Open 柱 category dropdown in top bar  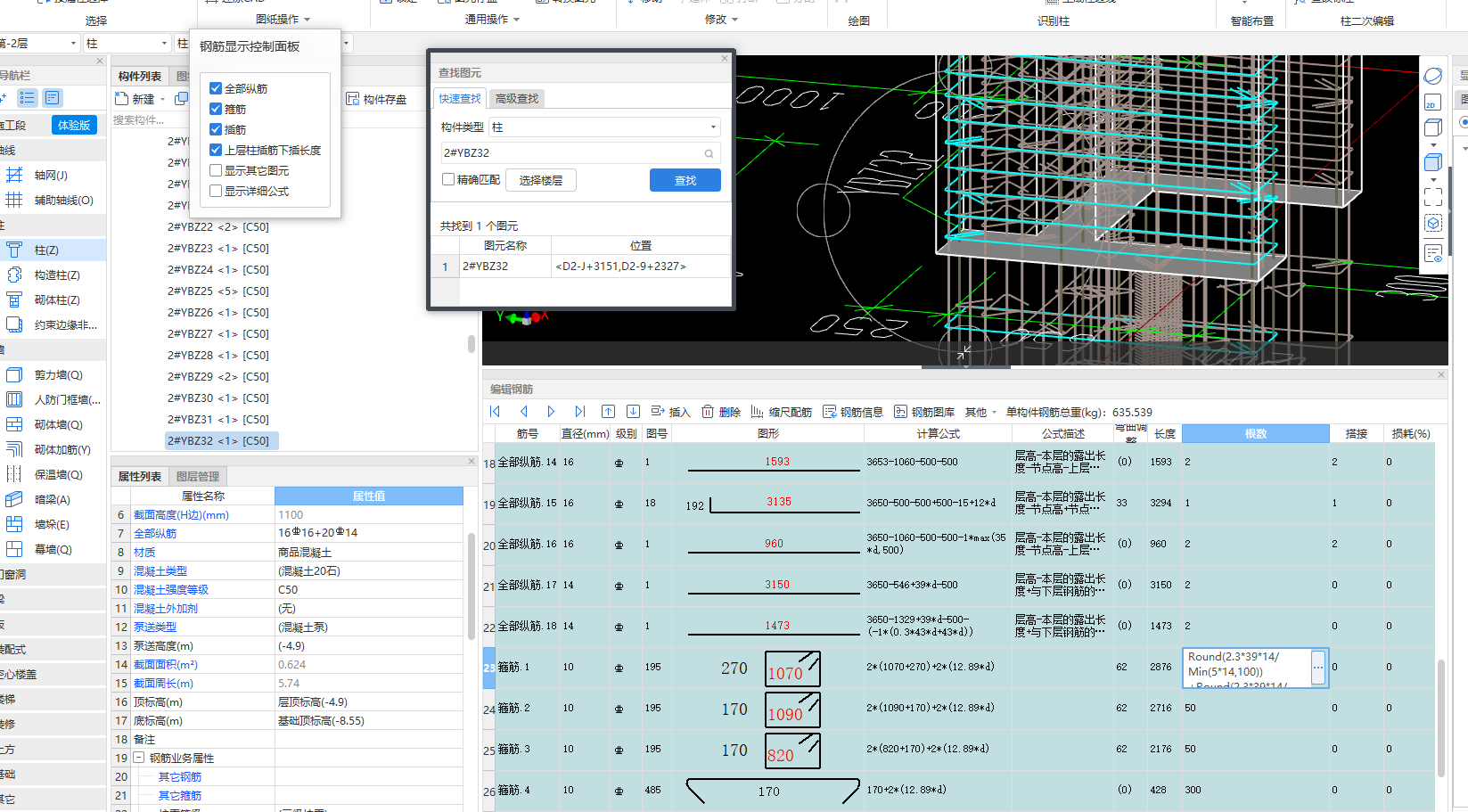[x=165, y=43]
